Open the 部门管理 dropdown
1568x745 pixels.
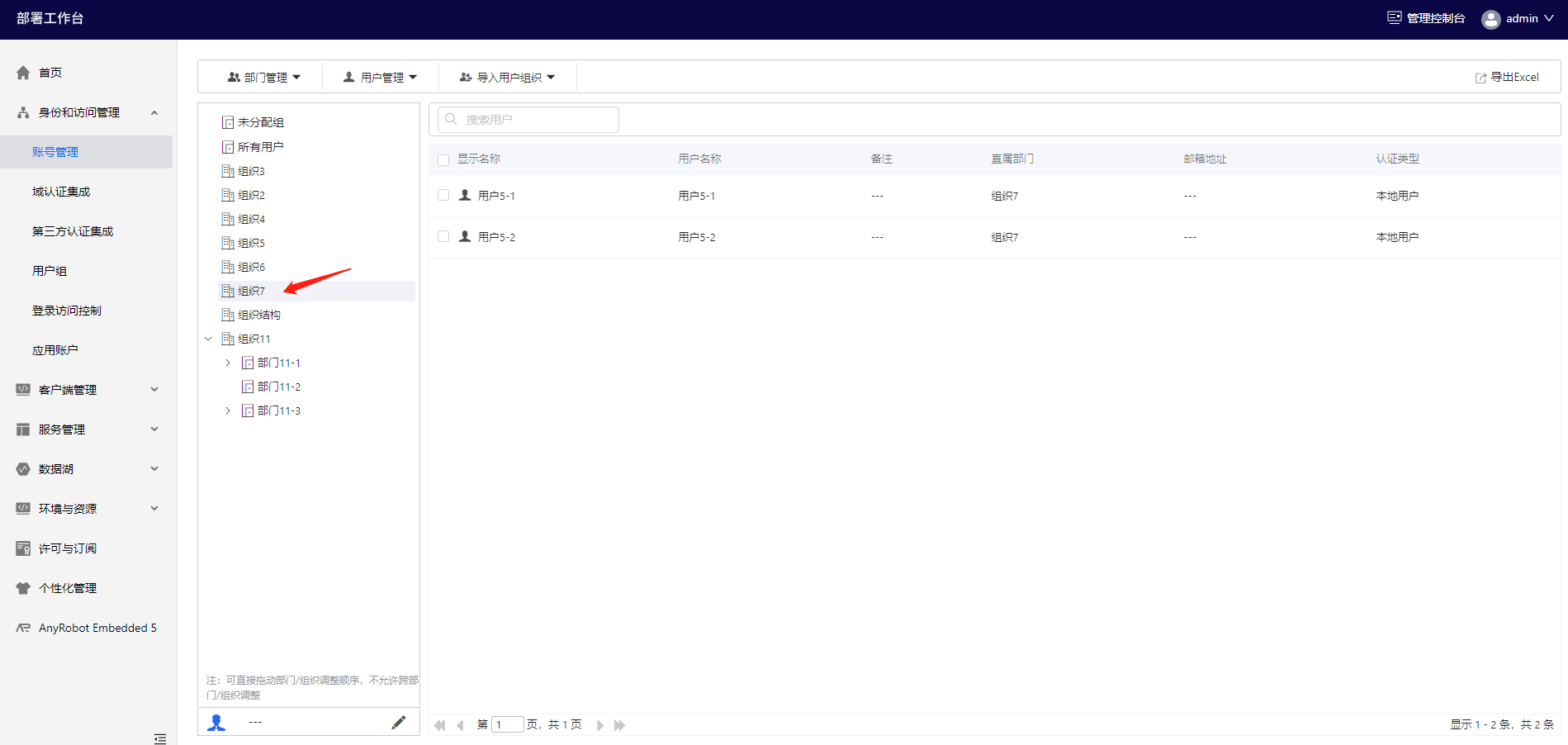tap(264, 77)
